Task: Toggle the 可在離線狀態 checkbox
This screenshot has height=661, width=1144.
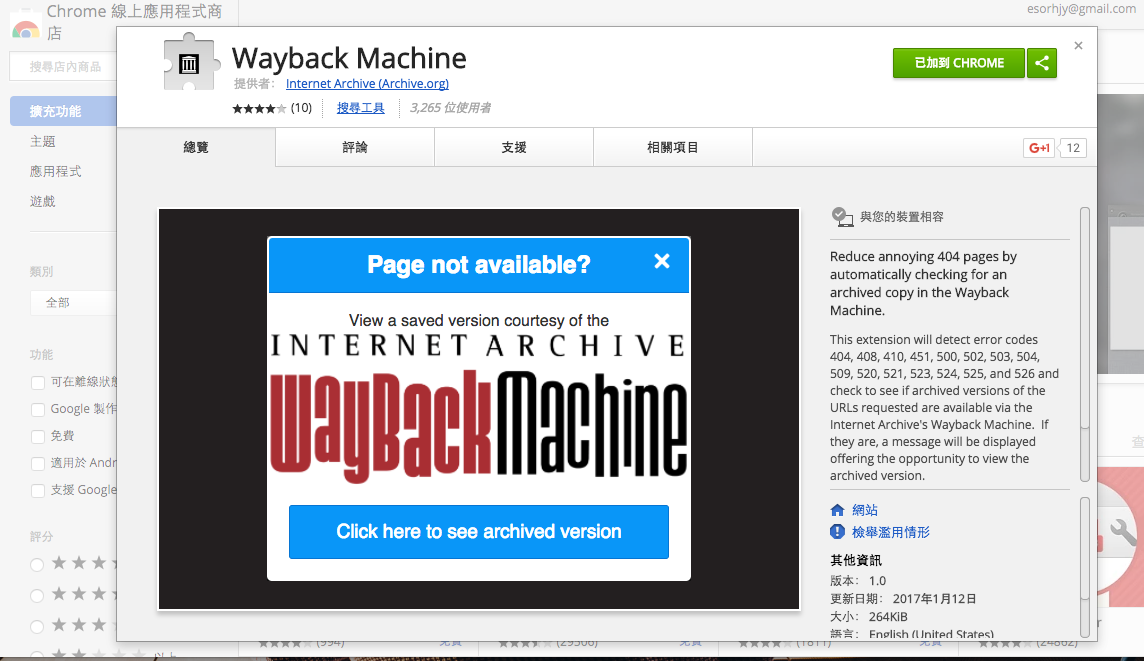Action: coord(38,382)
